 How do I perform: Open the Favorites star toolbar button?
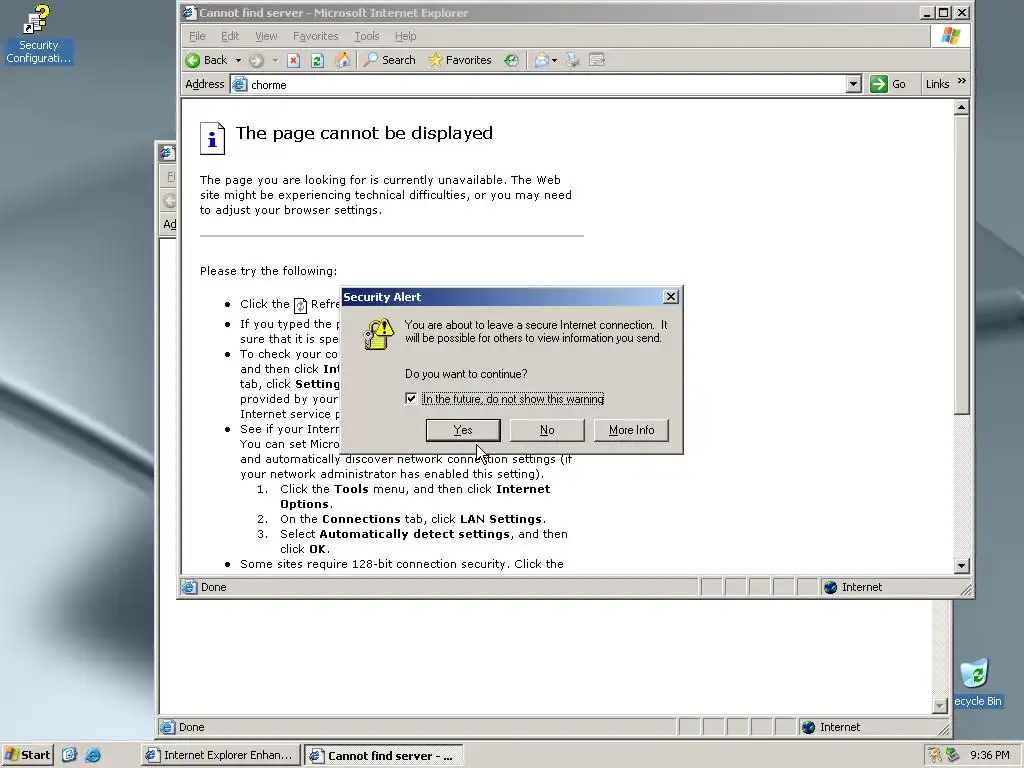[460, 60]
